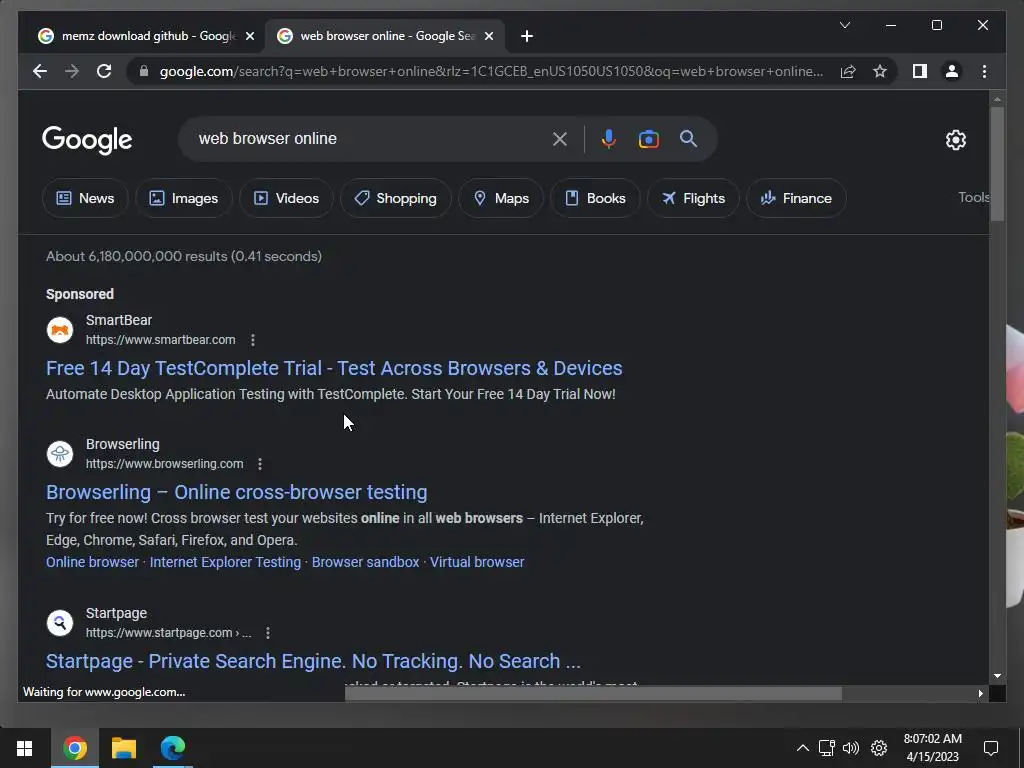Open the notification center icon
Viewport: 1024px width, 768px height.
click(x=991, y=748)
